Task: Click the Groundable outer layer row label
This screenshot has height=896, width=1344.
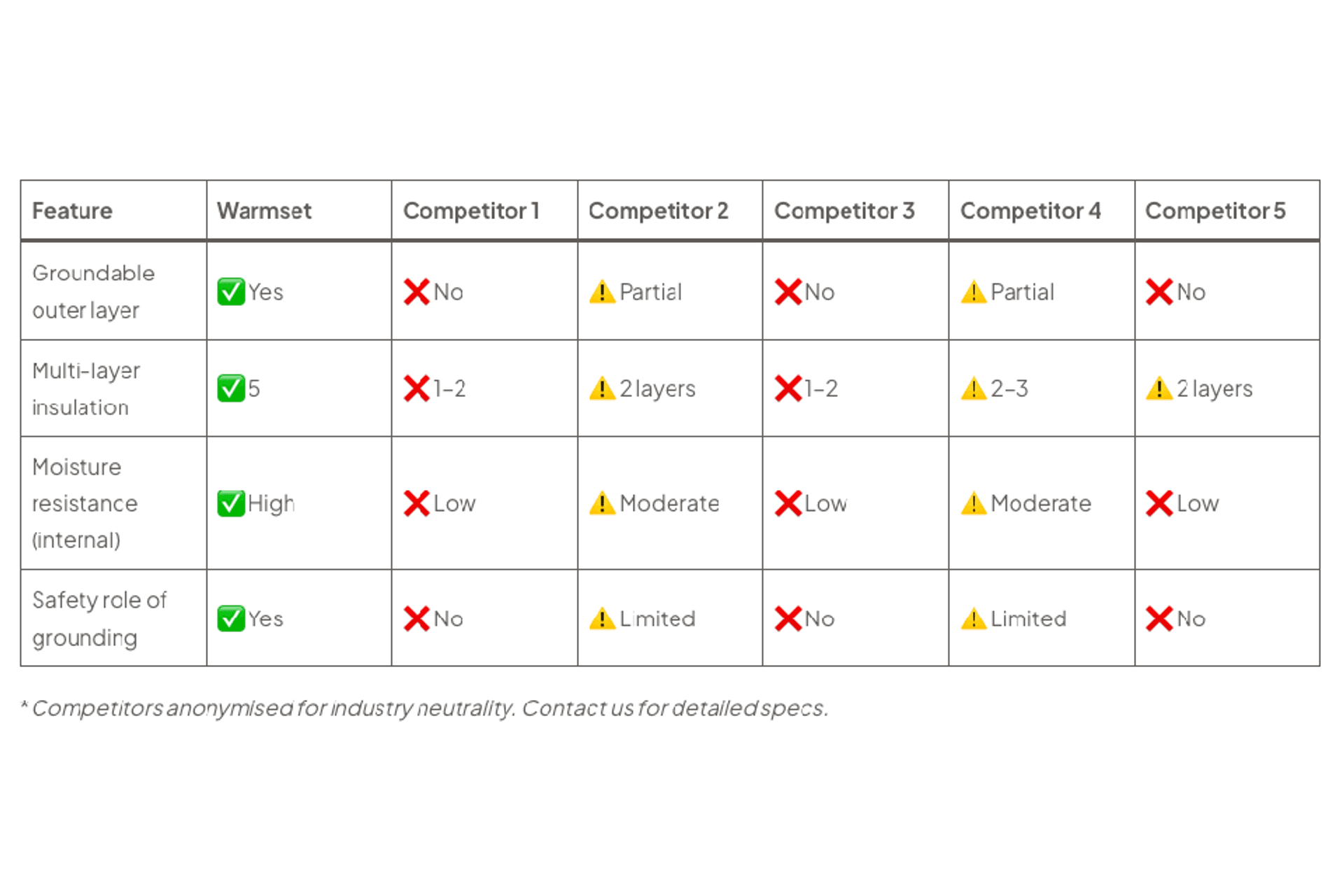Action: (93, 292)
